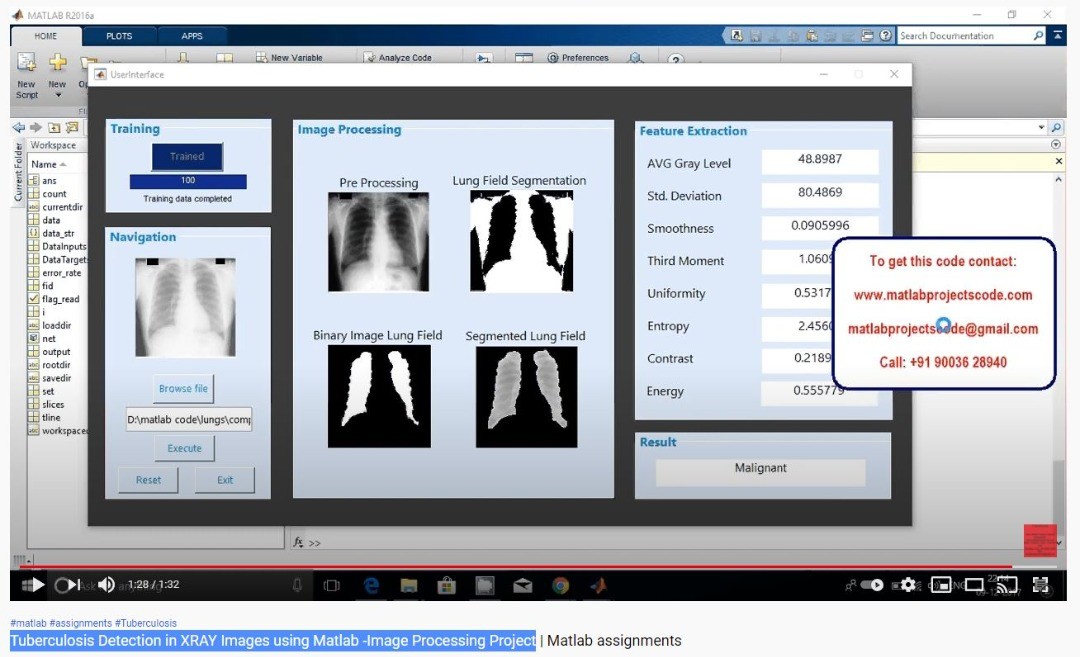Open the Mail icon in taskbar
The width and height of the screenshot is (1080, 657).
click(523, 585)
